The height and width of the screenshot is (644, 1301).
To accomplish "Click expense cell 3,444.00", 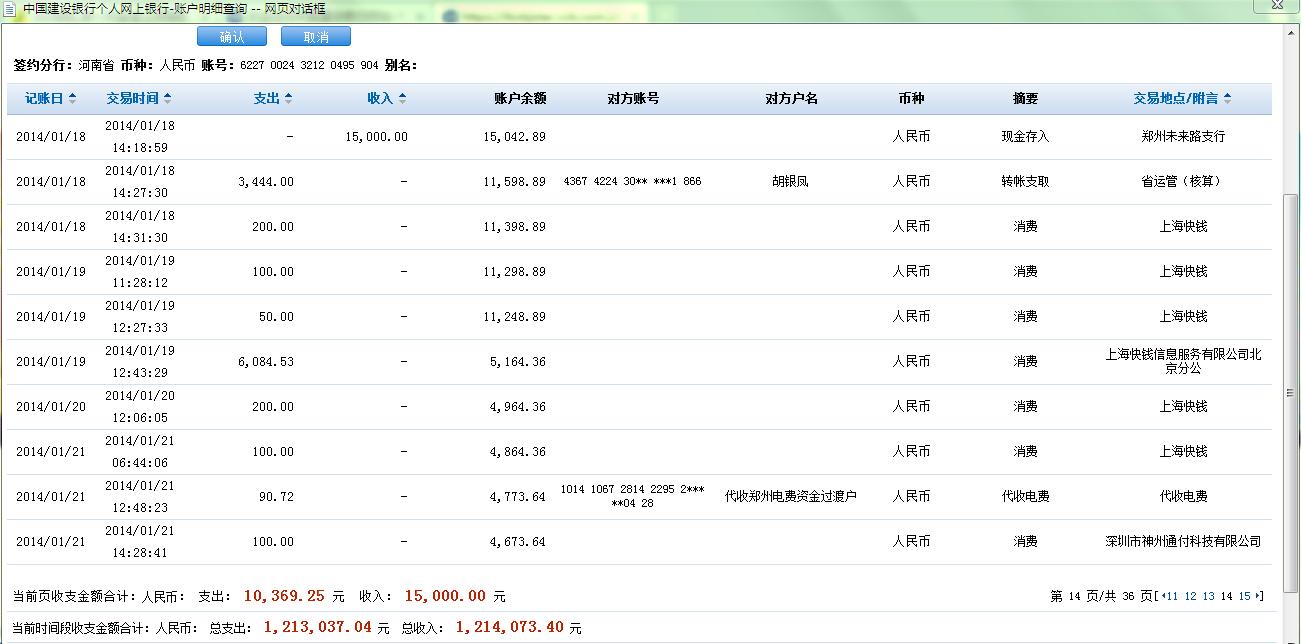I will click(x=266, y=182).
